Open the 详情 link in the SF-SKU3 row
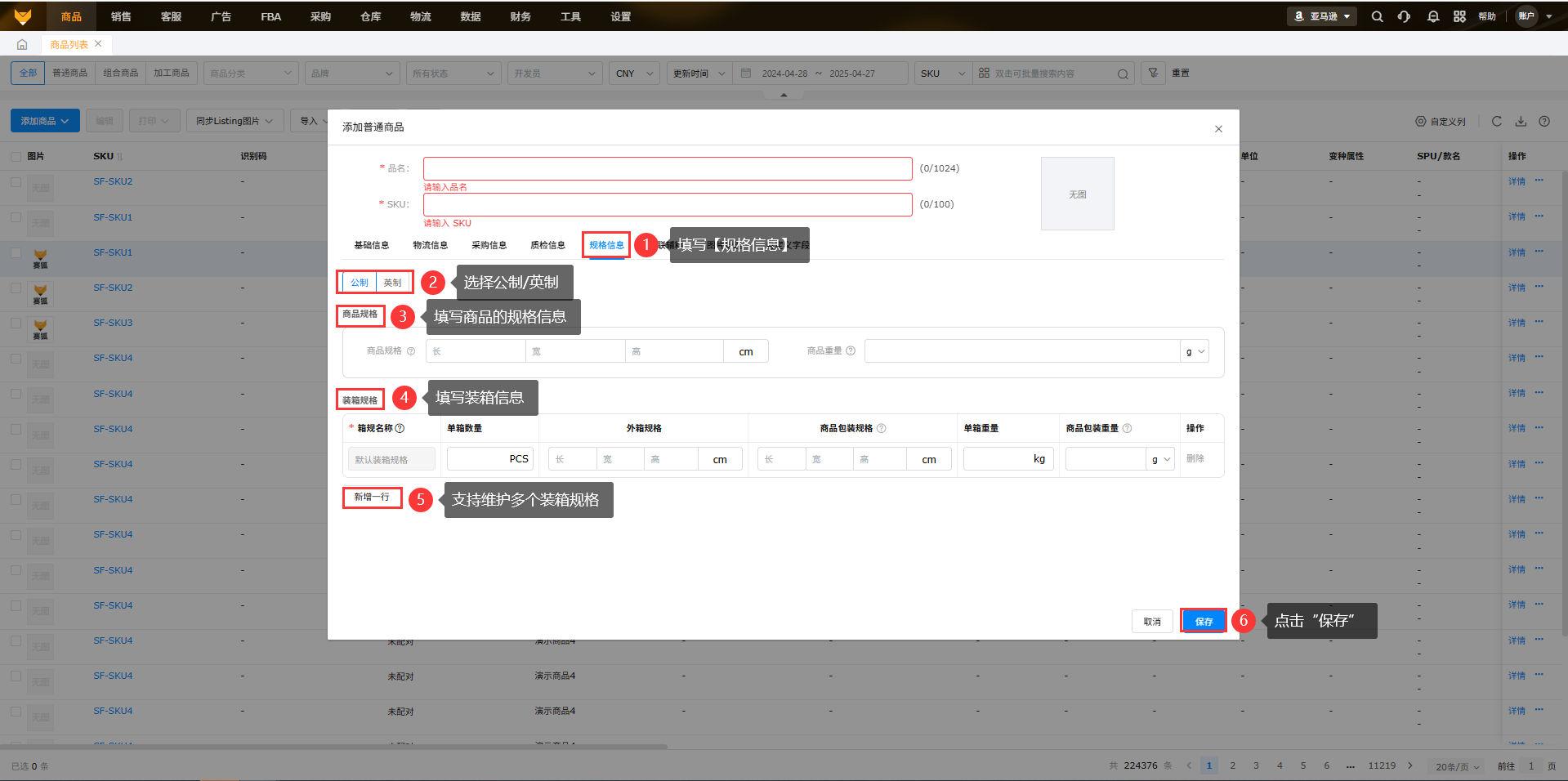This screenshot has width=1568, height=781. [x=1517, y=323]
